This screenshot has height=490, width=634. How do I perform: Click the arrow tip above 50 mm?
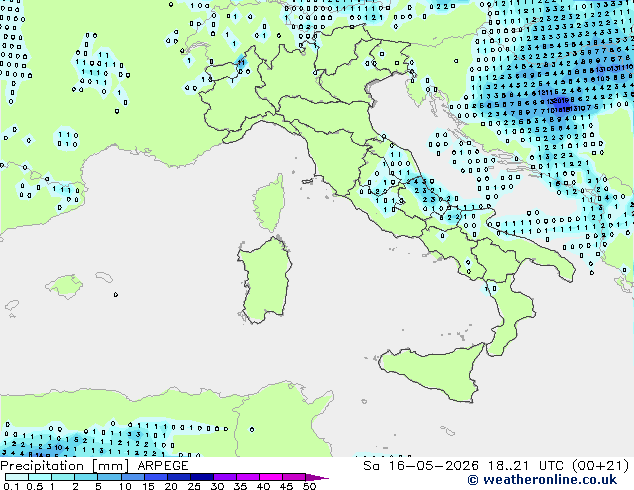click(x=317, y=477)
